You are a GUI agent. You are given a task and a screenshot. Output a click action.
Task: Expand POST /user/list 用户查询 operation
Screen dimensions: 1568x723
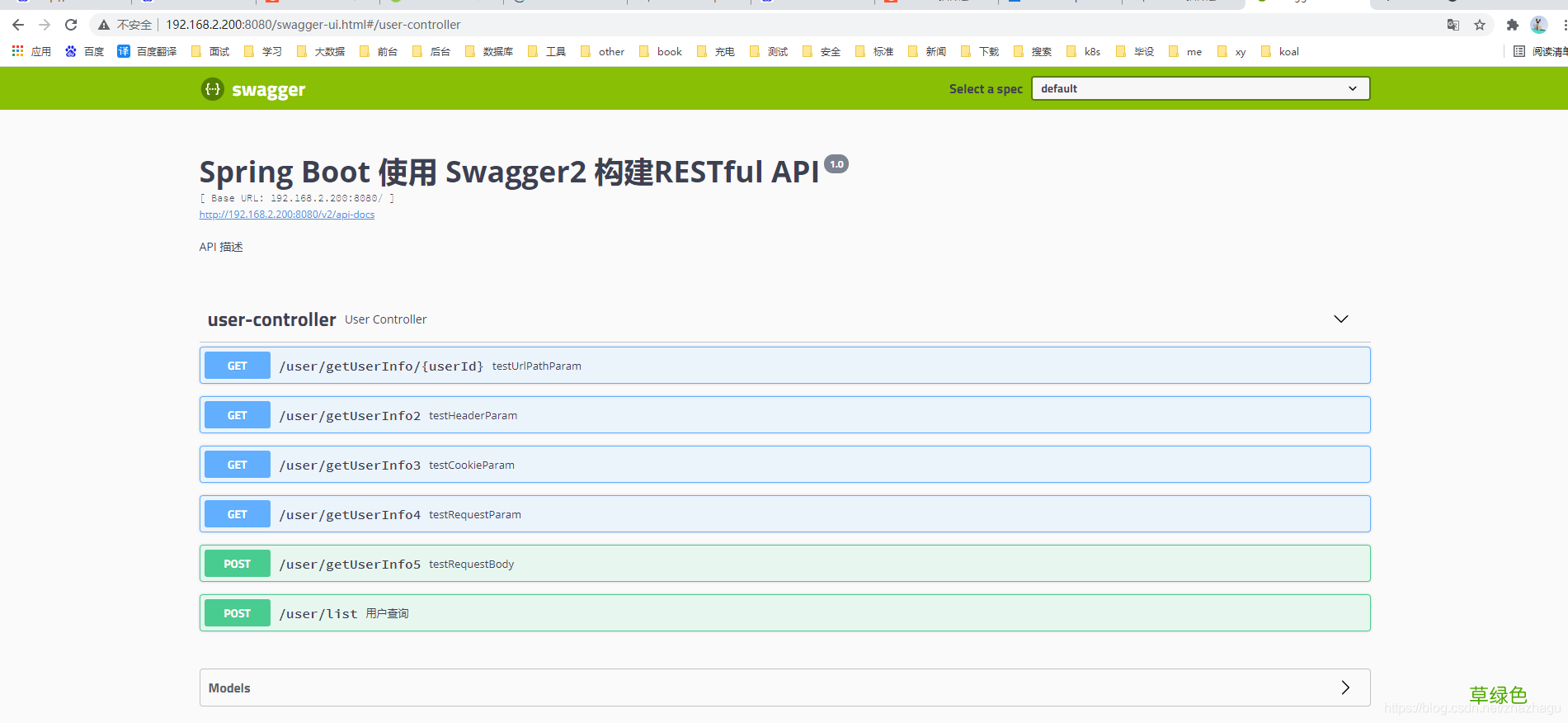[784, 613]
